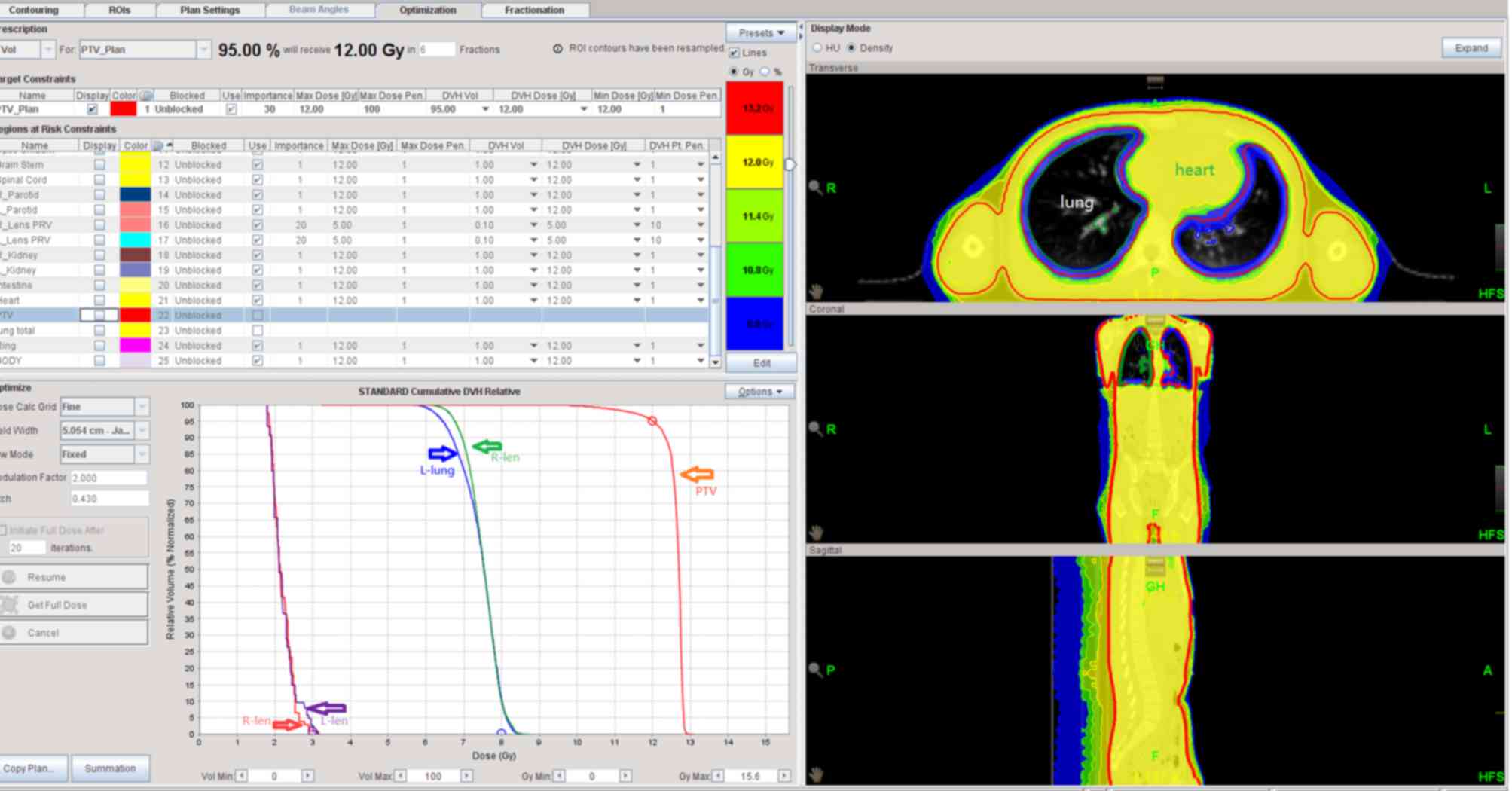Select the HU display mode radio button

(817, 48)
